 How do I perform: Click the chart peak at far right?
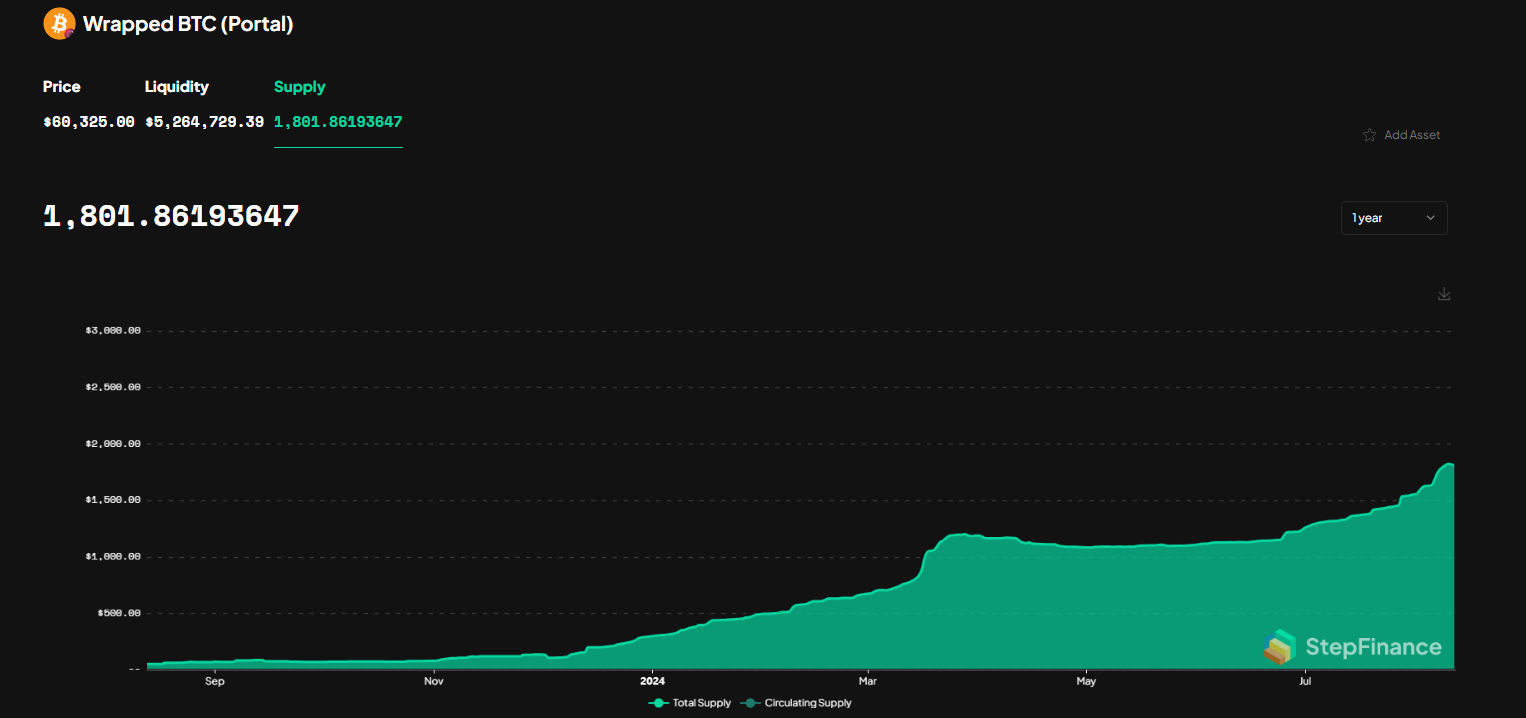pos(1446,465)
